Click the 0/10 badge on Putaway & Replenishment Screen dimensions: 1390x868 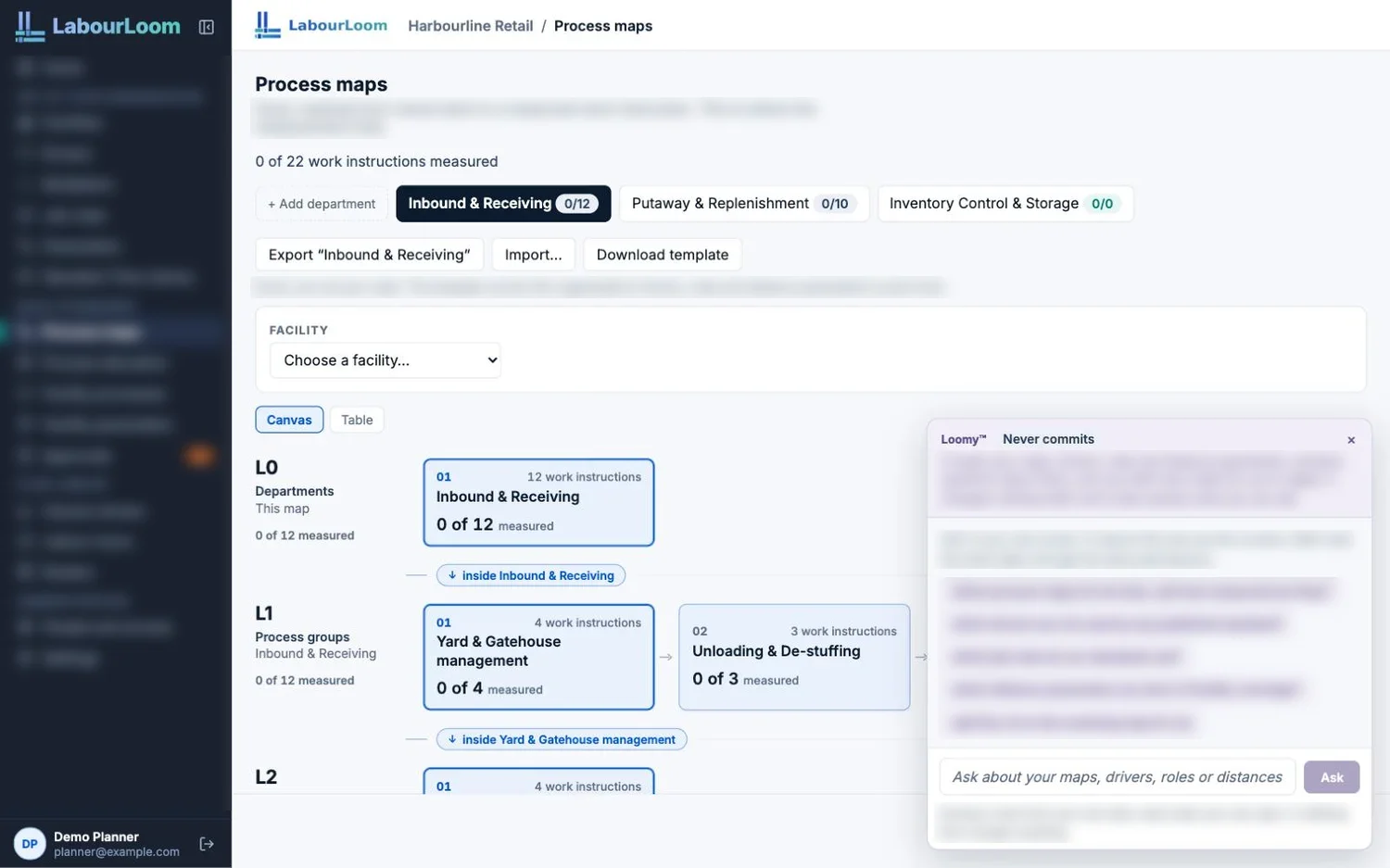[834, 204]
